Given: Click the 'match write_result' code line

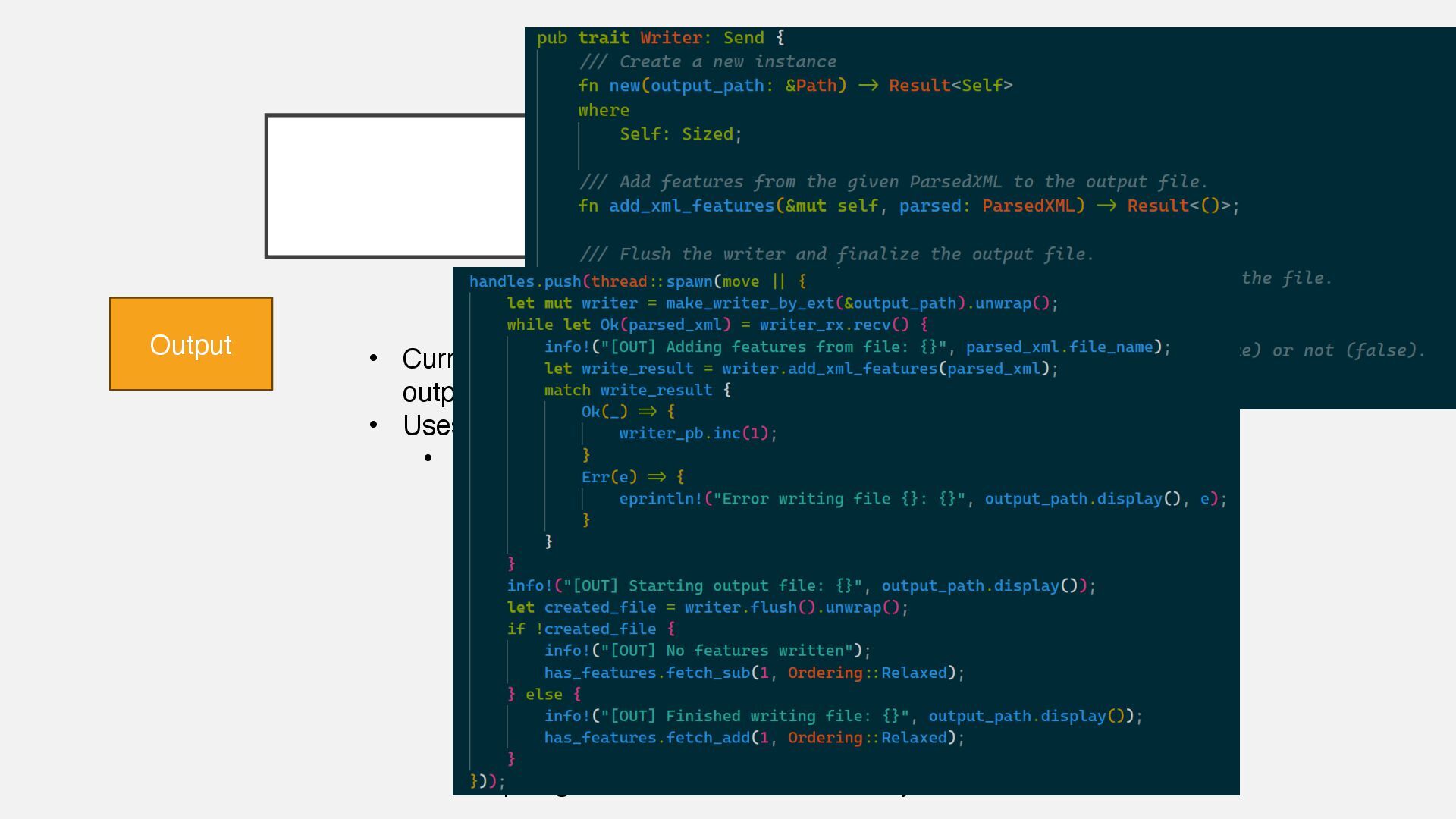Looking at the screenshot, I should point(637,391).
